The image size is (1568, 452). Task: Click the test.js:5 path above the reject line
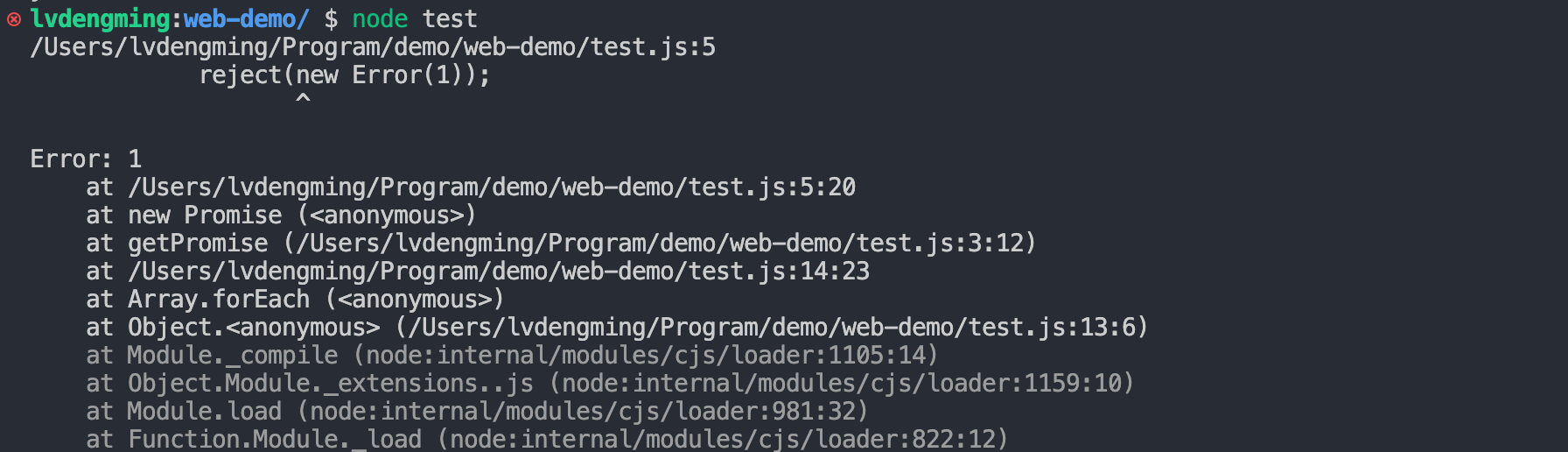(x=373, y=47)
